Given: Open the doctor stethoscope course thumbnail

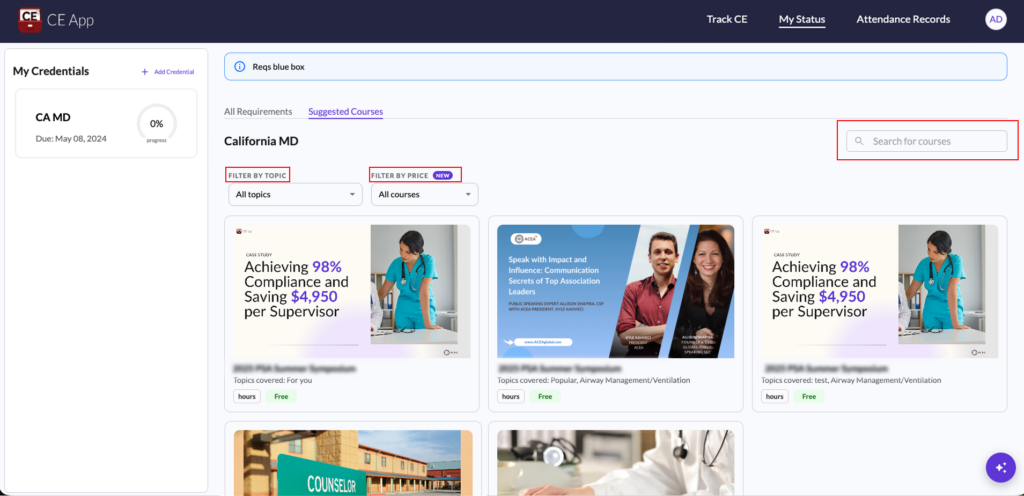Looking at the screenshot, I should [x=616, y=462].
